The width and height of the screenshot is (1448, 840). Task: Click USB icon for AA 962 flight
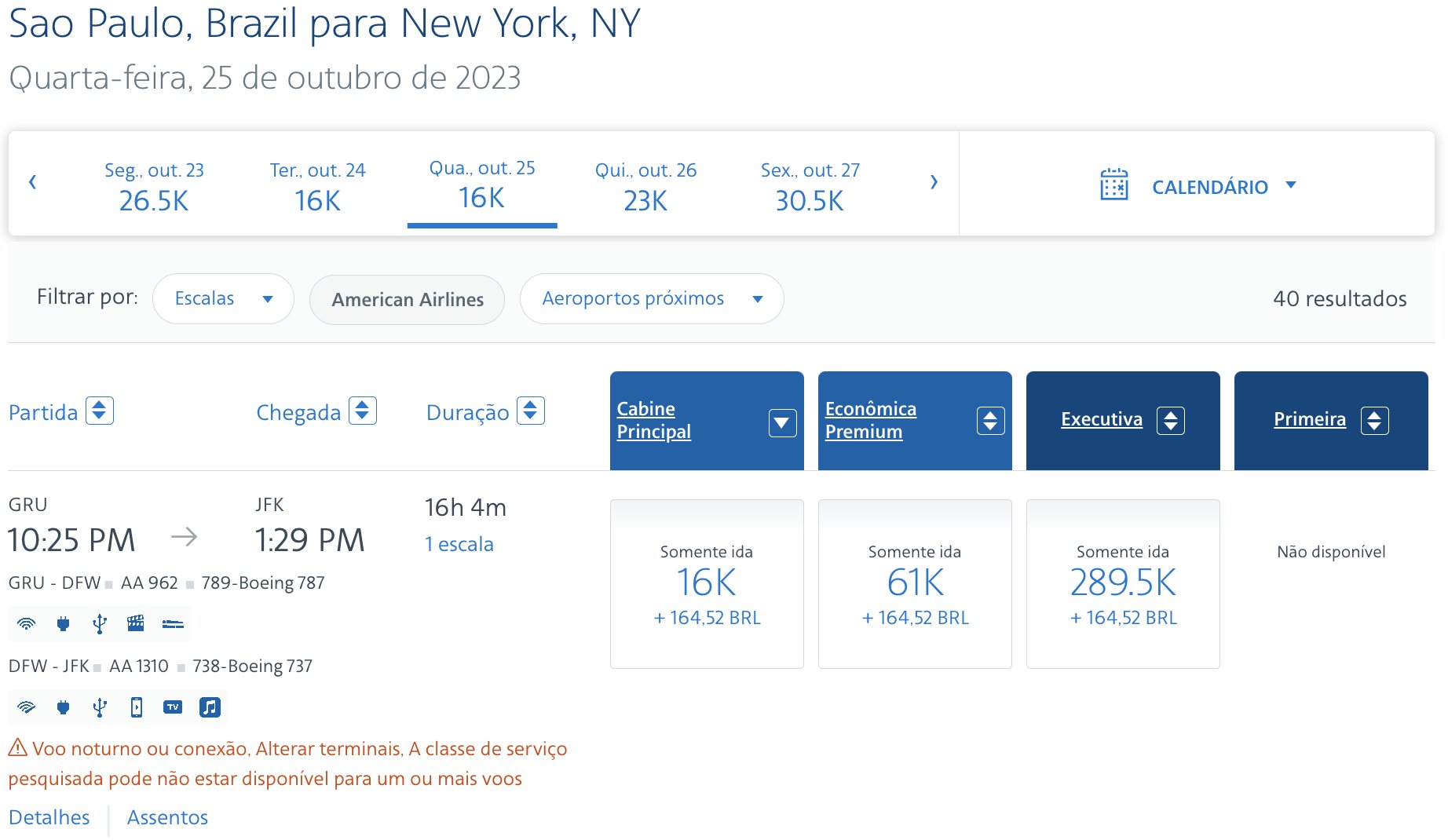click(x=100, y=624)
